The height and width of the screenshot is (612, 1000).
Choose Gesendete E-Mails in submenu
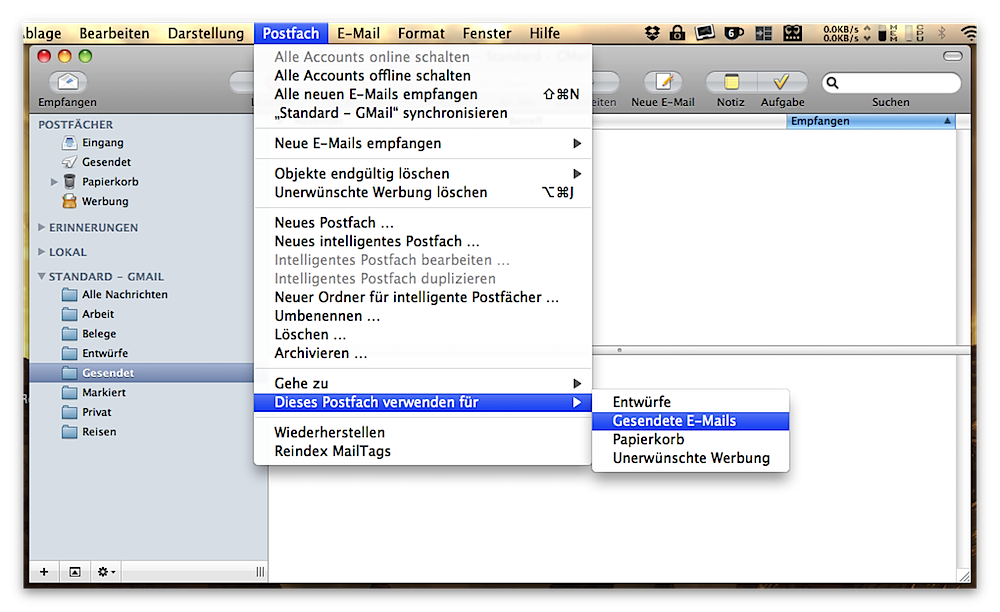pyautogui.click(x=674, y=421)
